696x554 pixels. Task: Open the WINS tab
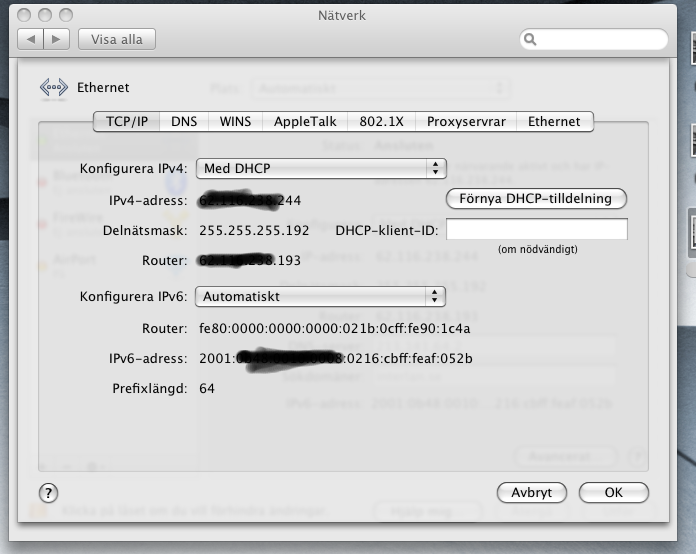235,122
